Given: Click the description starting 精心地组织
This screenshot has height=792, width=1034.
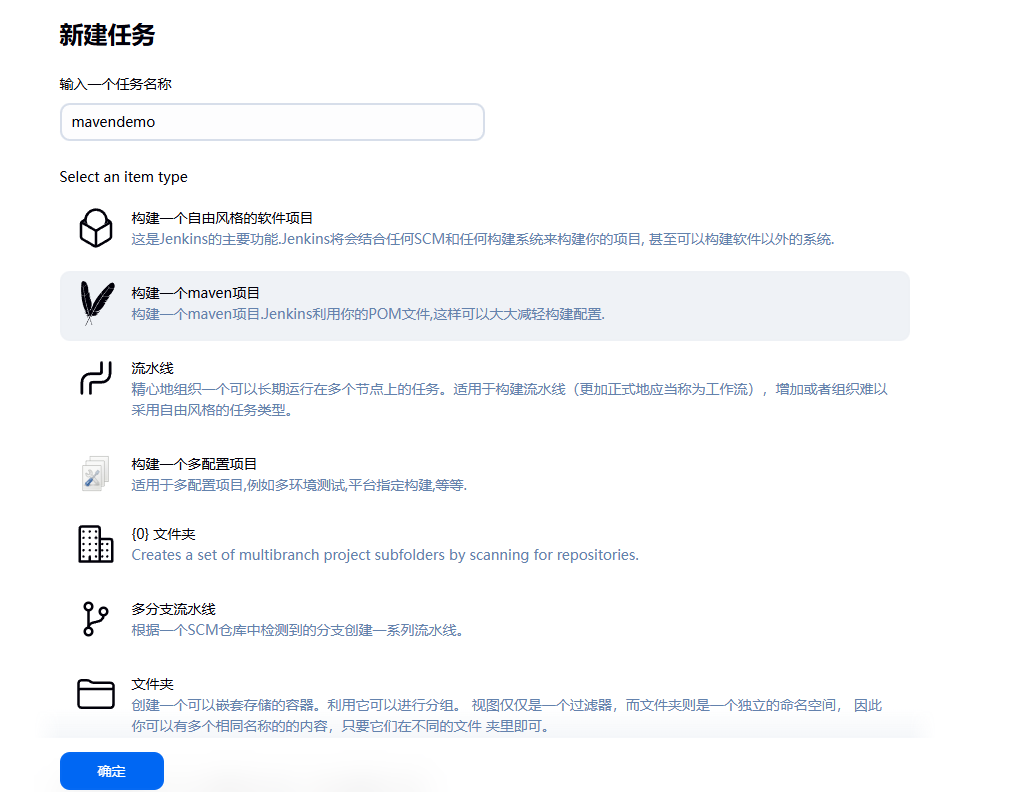Looking at the screenshot, I should 509,400.
